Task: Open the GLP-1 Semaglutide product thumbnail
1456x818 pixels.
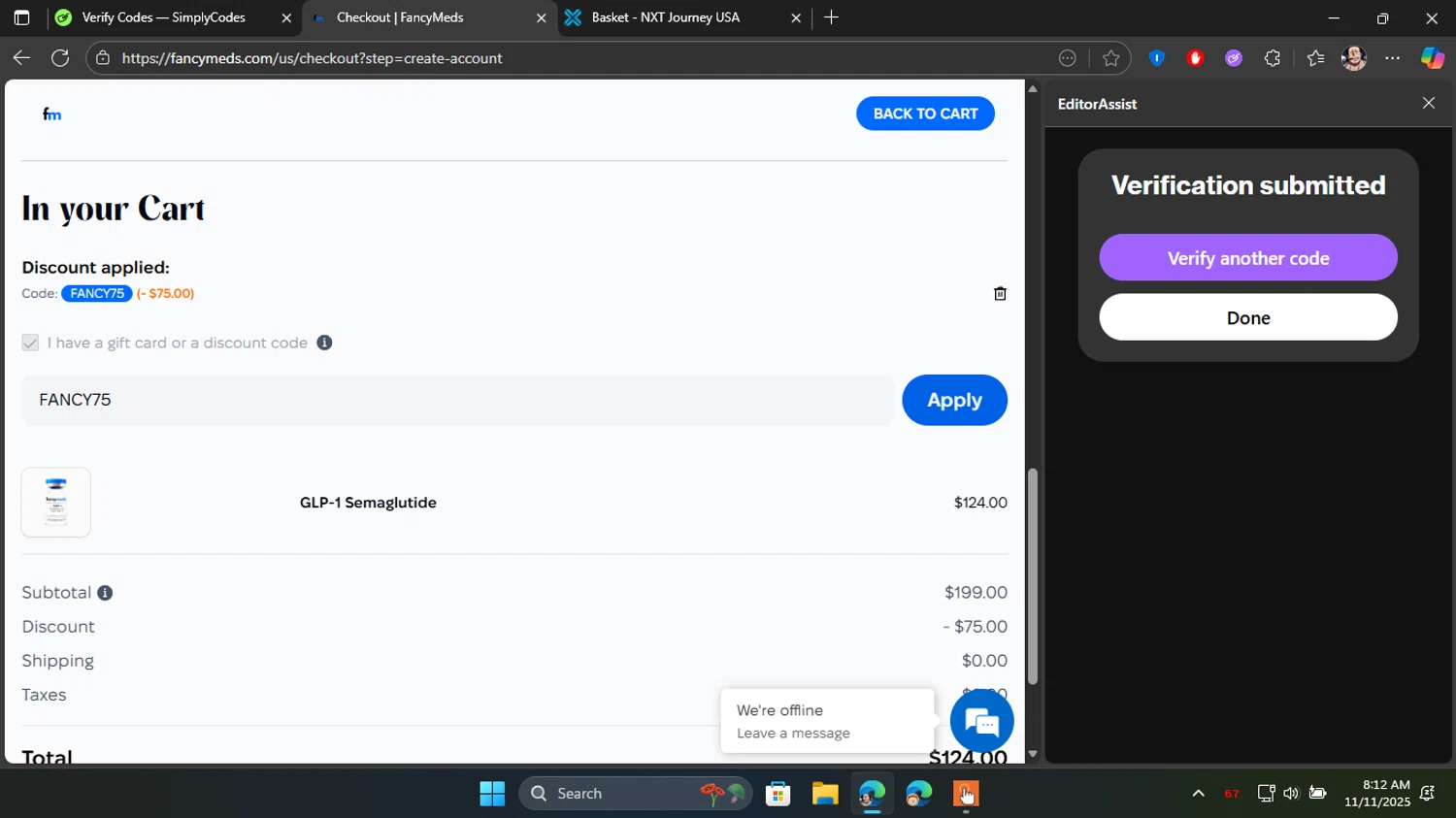Action: click(x=56, y=502)
